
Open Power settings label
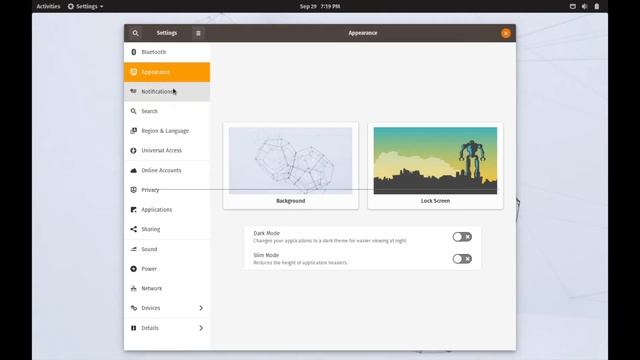(149, 269)
